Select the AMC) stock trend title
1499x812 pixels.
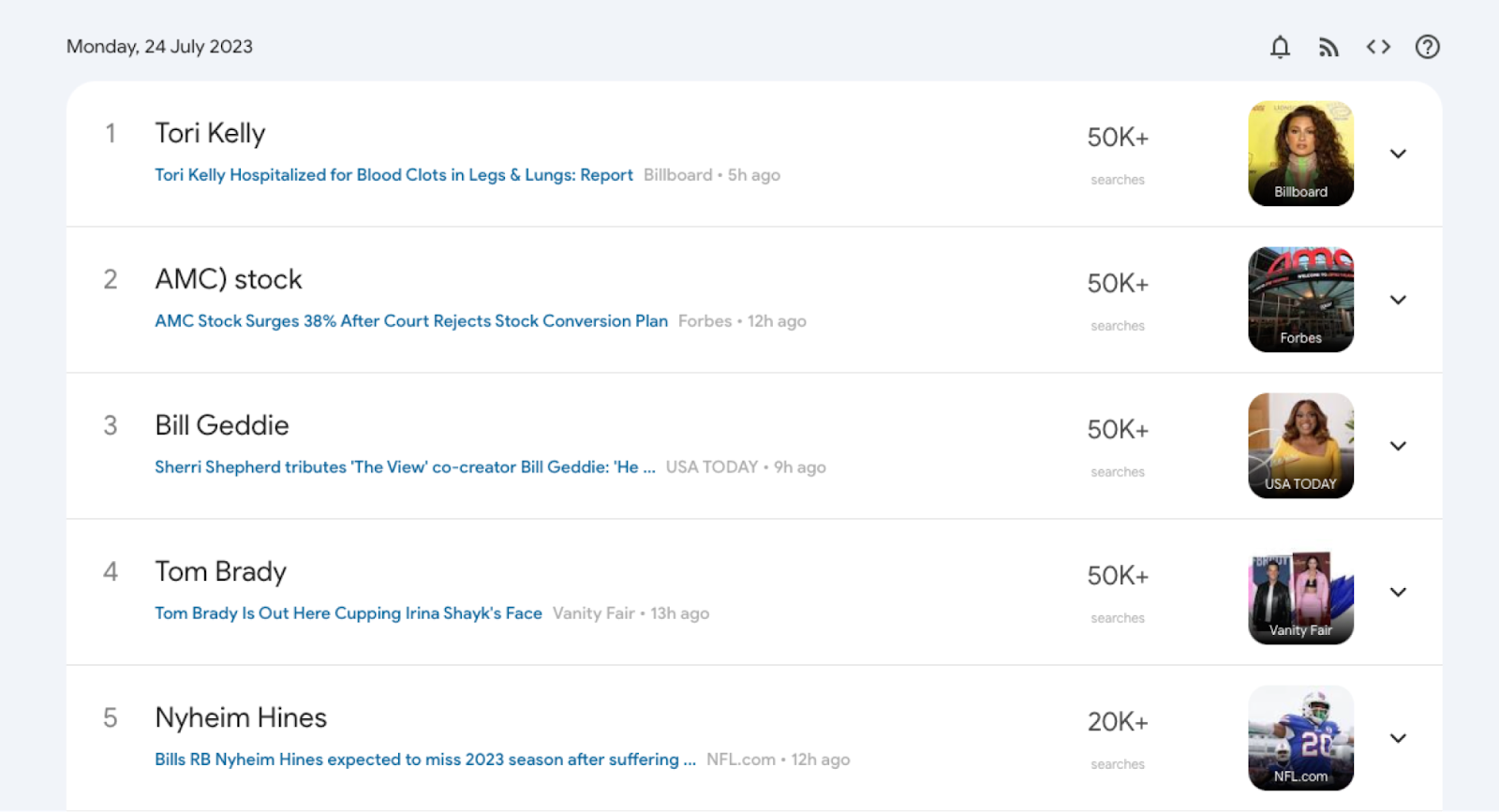(229, 279)
